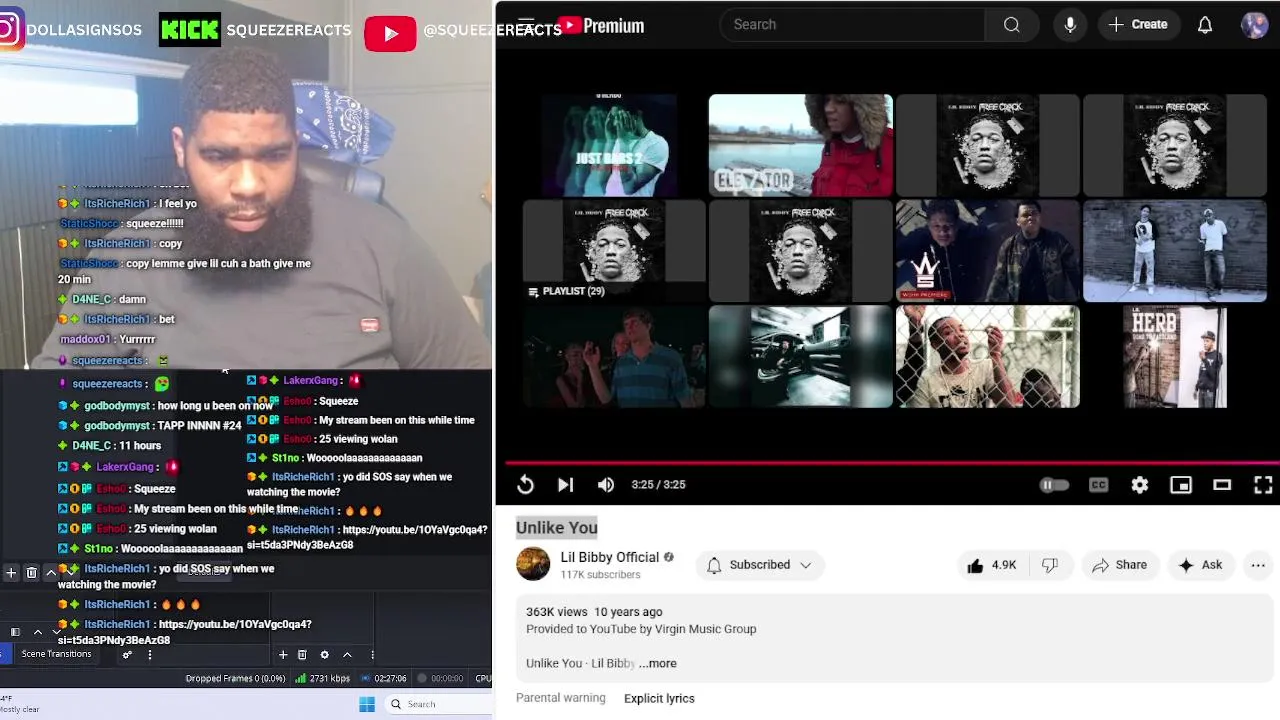Select the Scene Transitions tab in OBS
This screenshot has width=1280, height=720.
tap(56, 654)
